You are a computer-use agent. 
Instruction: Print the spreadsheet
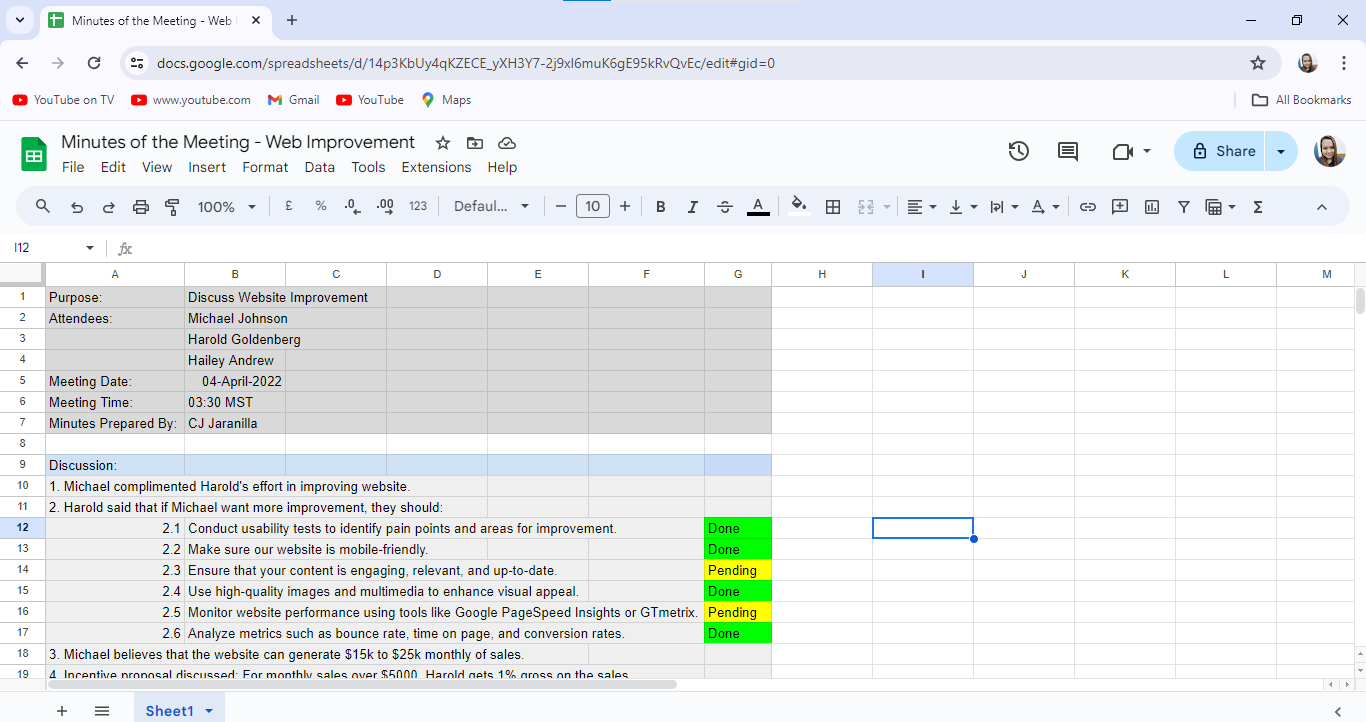point(141,207)
